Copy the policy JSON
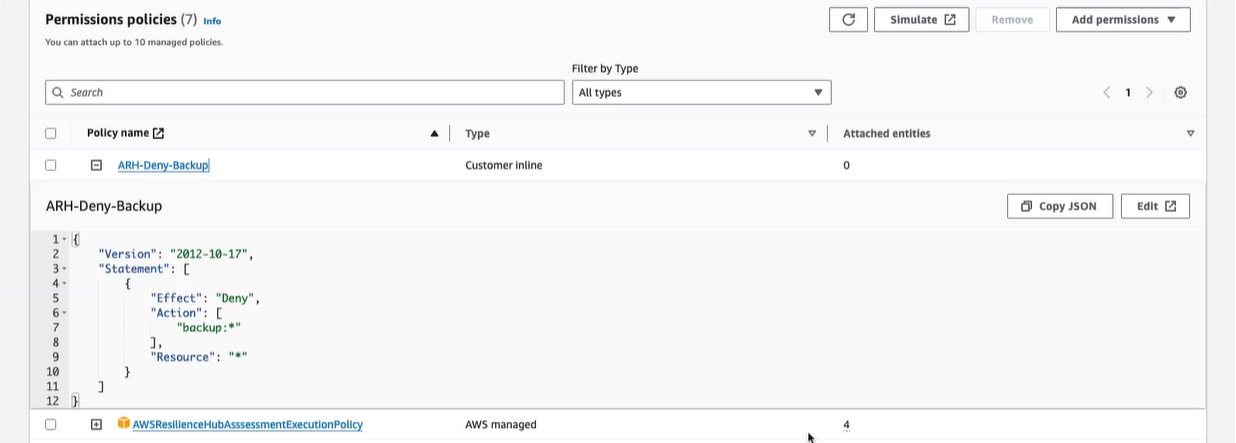Screen dimensions: 1236x443 pos(1059,206)
